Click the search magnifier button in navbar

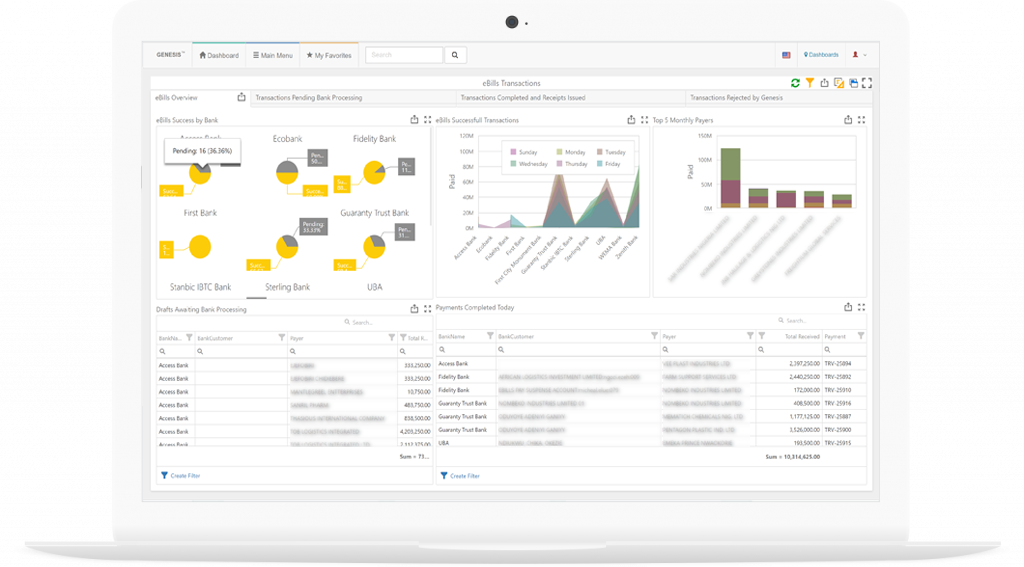click(x=455, y=55)
